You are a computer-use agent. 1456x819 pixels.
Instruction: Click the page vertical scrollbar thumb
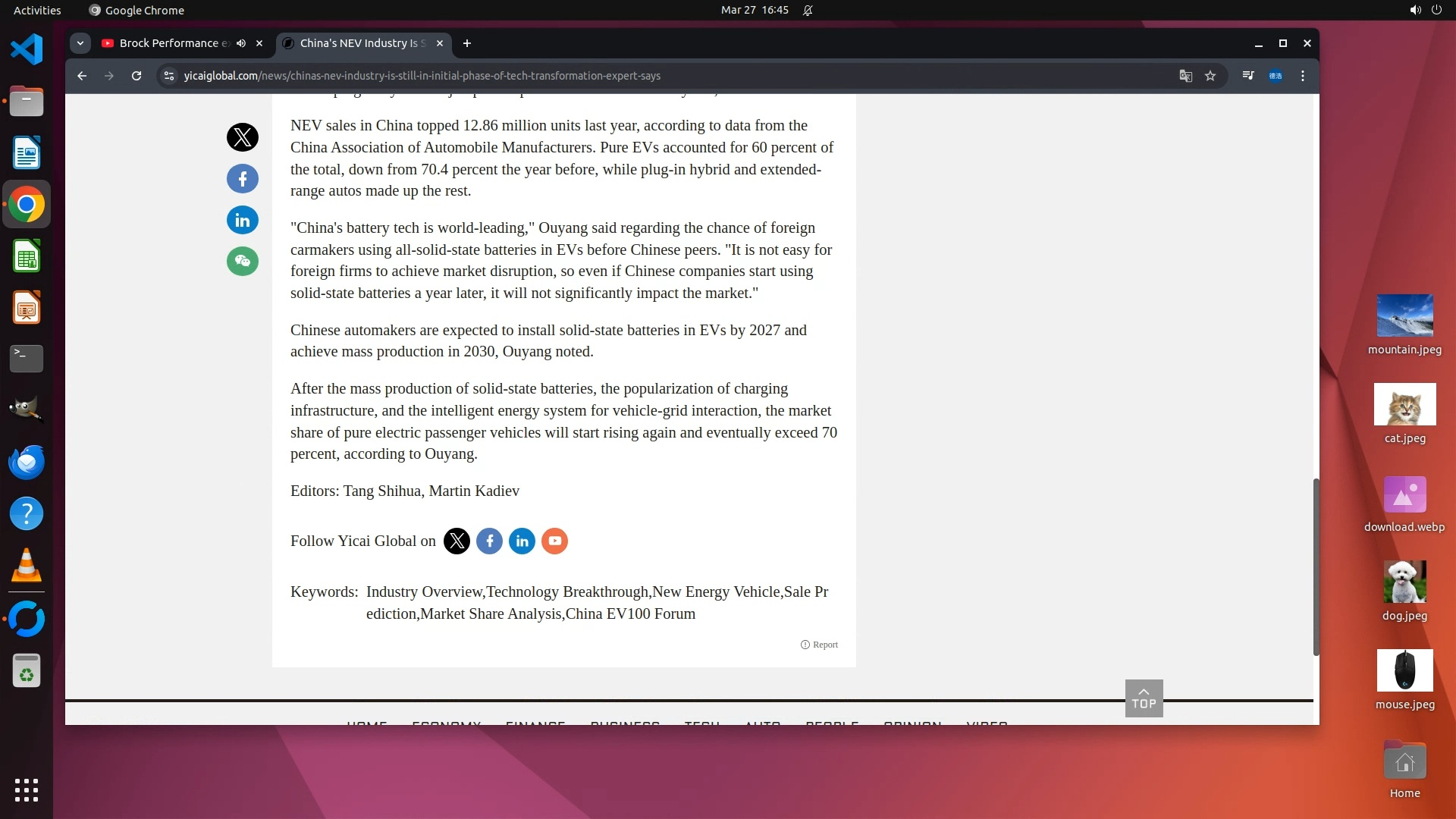[1316, 566]
